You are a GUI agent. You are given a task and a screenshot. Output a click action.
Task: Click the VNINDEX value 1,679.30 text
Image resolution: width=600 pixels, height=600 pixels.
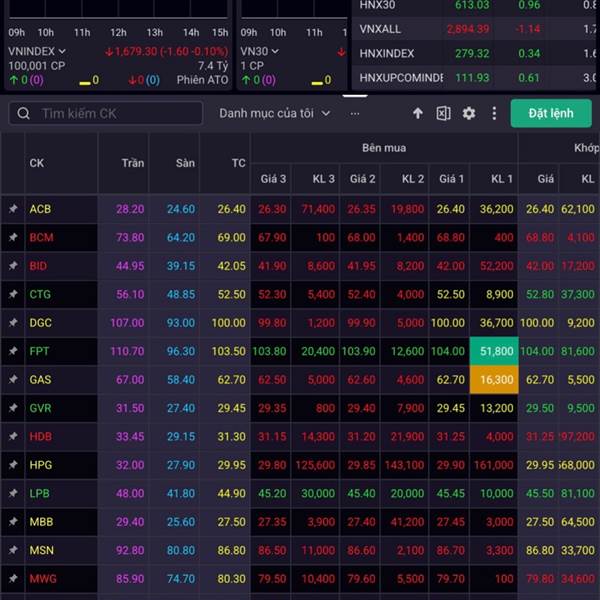pos(135,51)
